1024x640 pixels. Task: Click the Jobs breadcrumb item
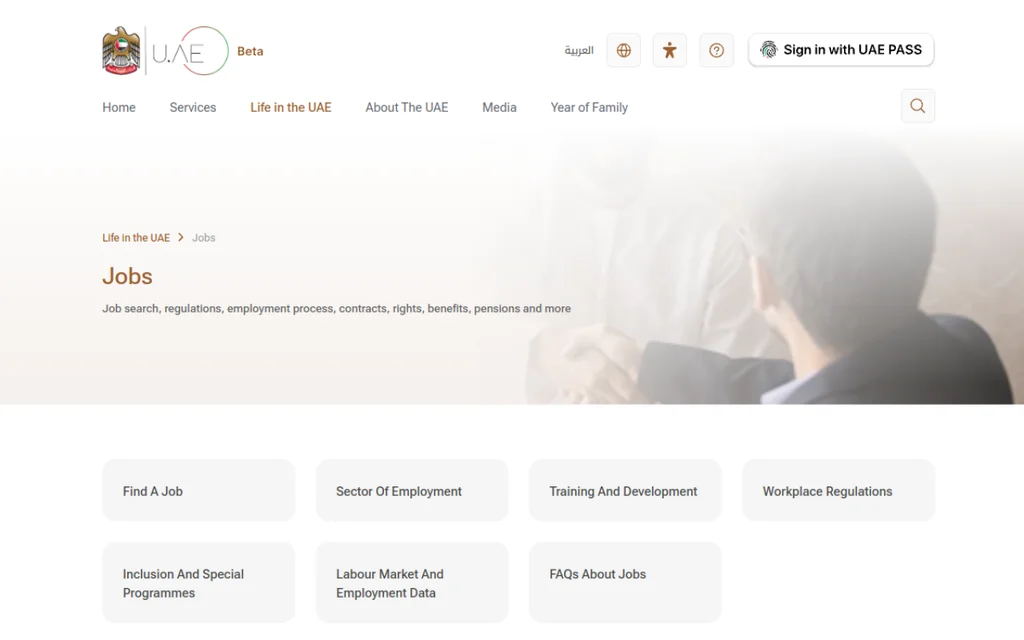pyautogui.click(x=204, y=238)
